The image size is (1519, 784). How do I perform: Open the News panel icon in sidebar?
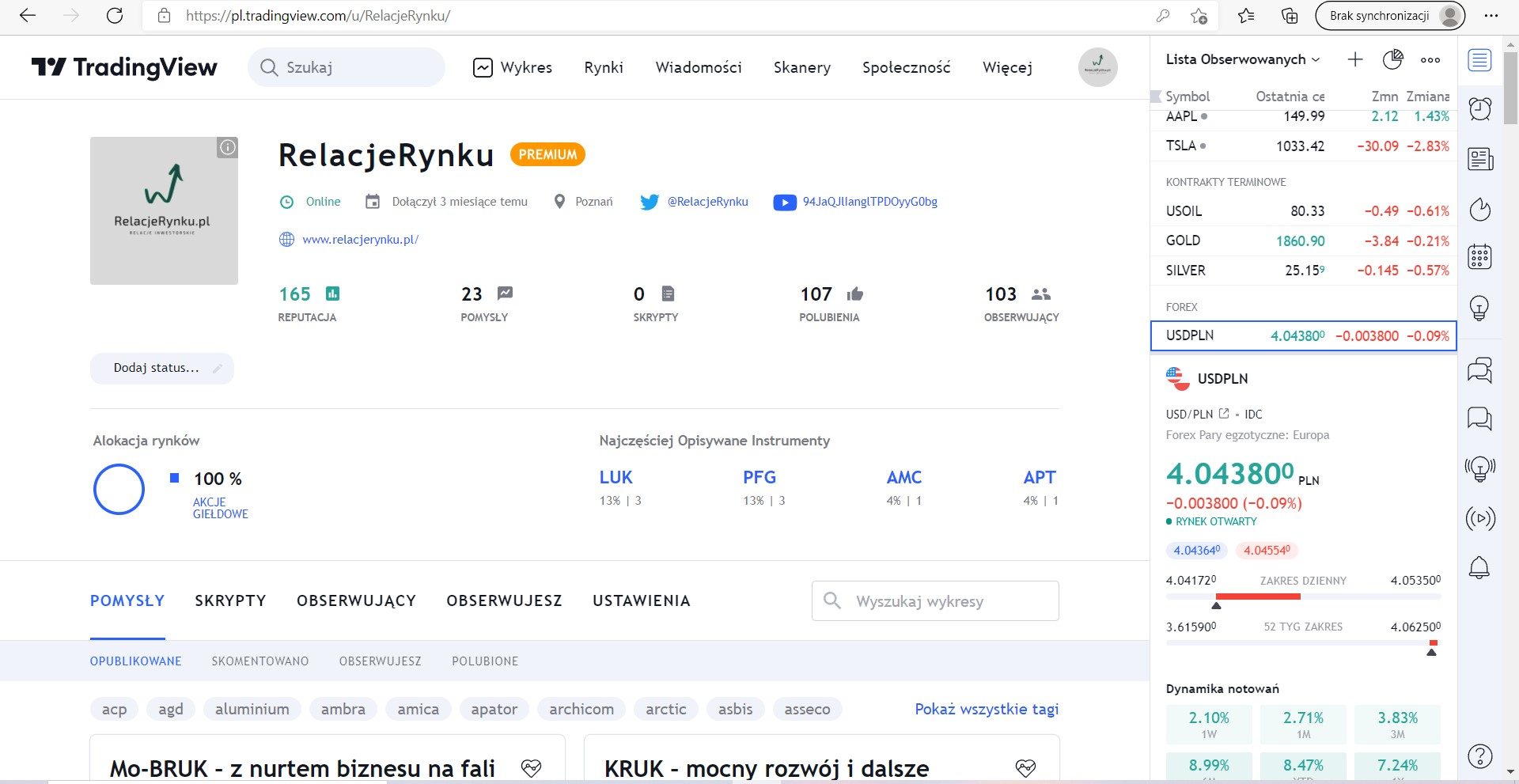point(1479,159)
